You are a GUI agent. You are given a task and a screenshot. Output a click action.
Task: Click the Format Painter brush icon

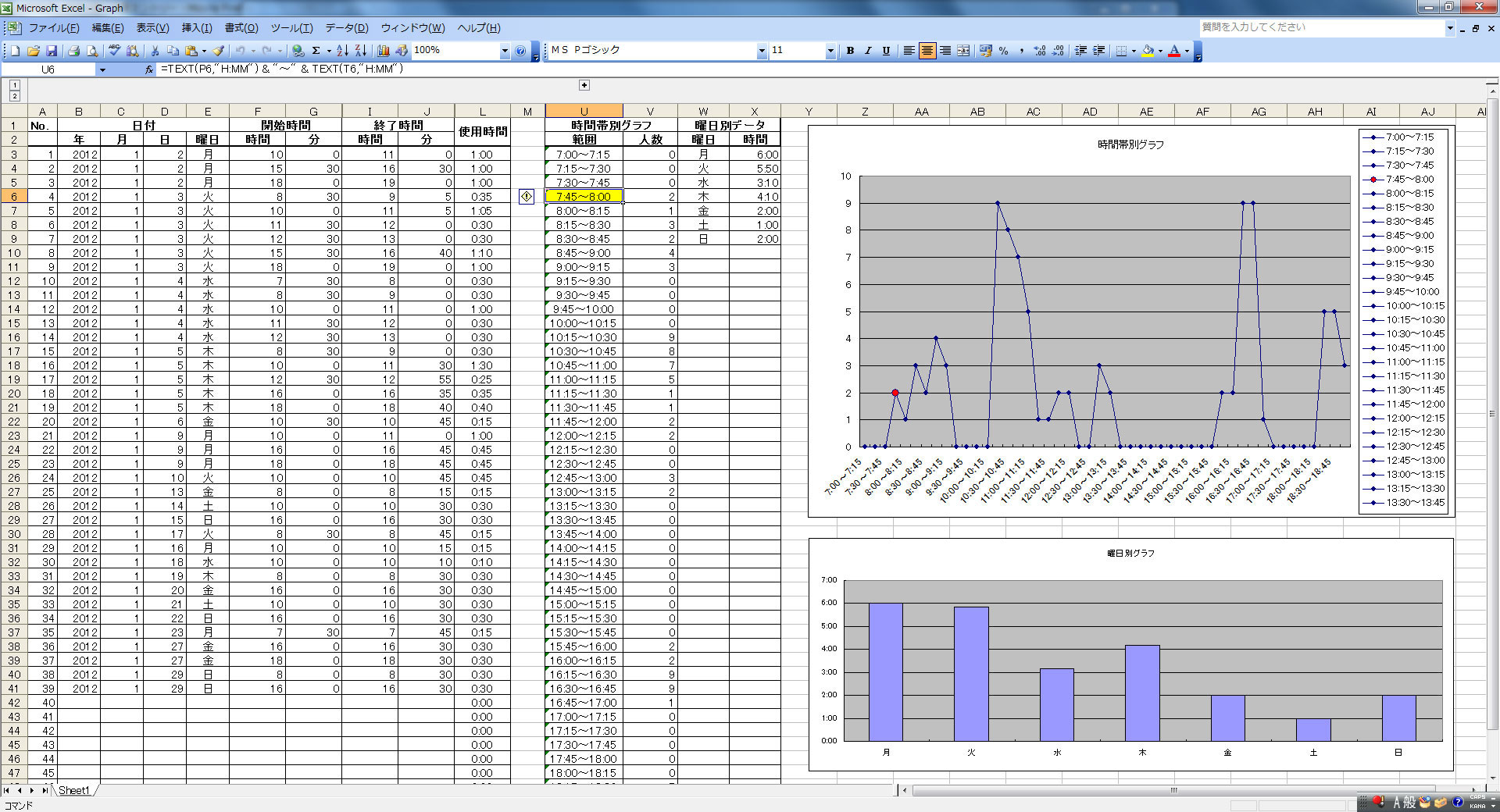(219, 51)
